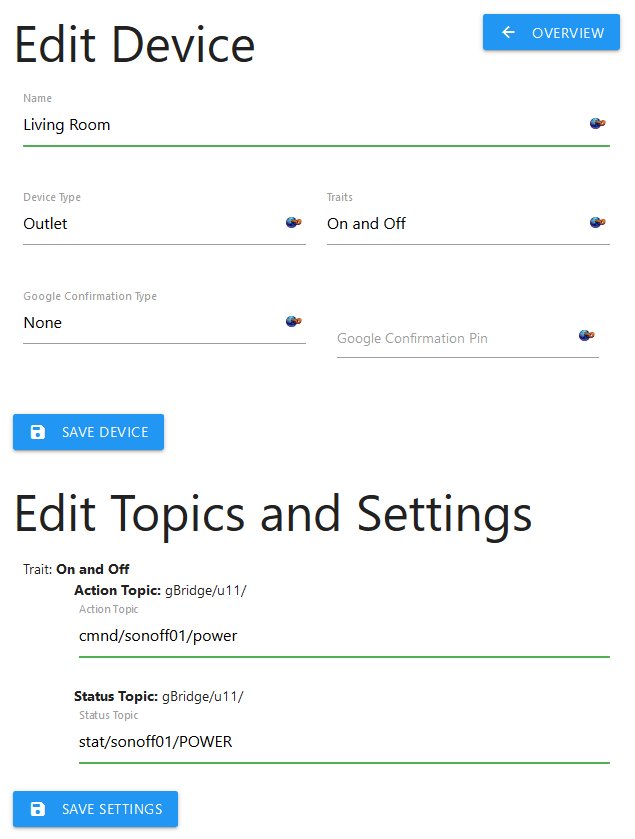Focus the Google Confirmation Pin input
Image resolution: width=635 pixels, height=839 pixels.
click(x=468, y=339)
